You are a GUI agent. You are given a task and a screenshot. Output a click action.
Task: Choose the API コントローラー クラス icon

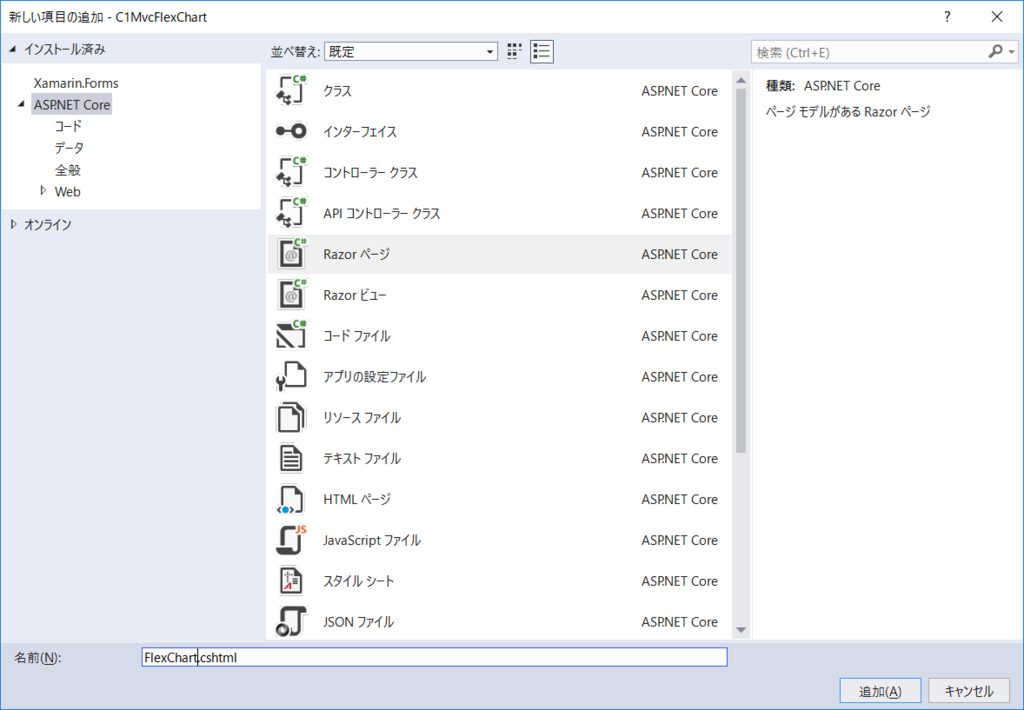[291, 213]
